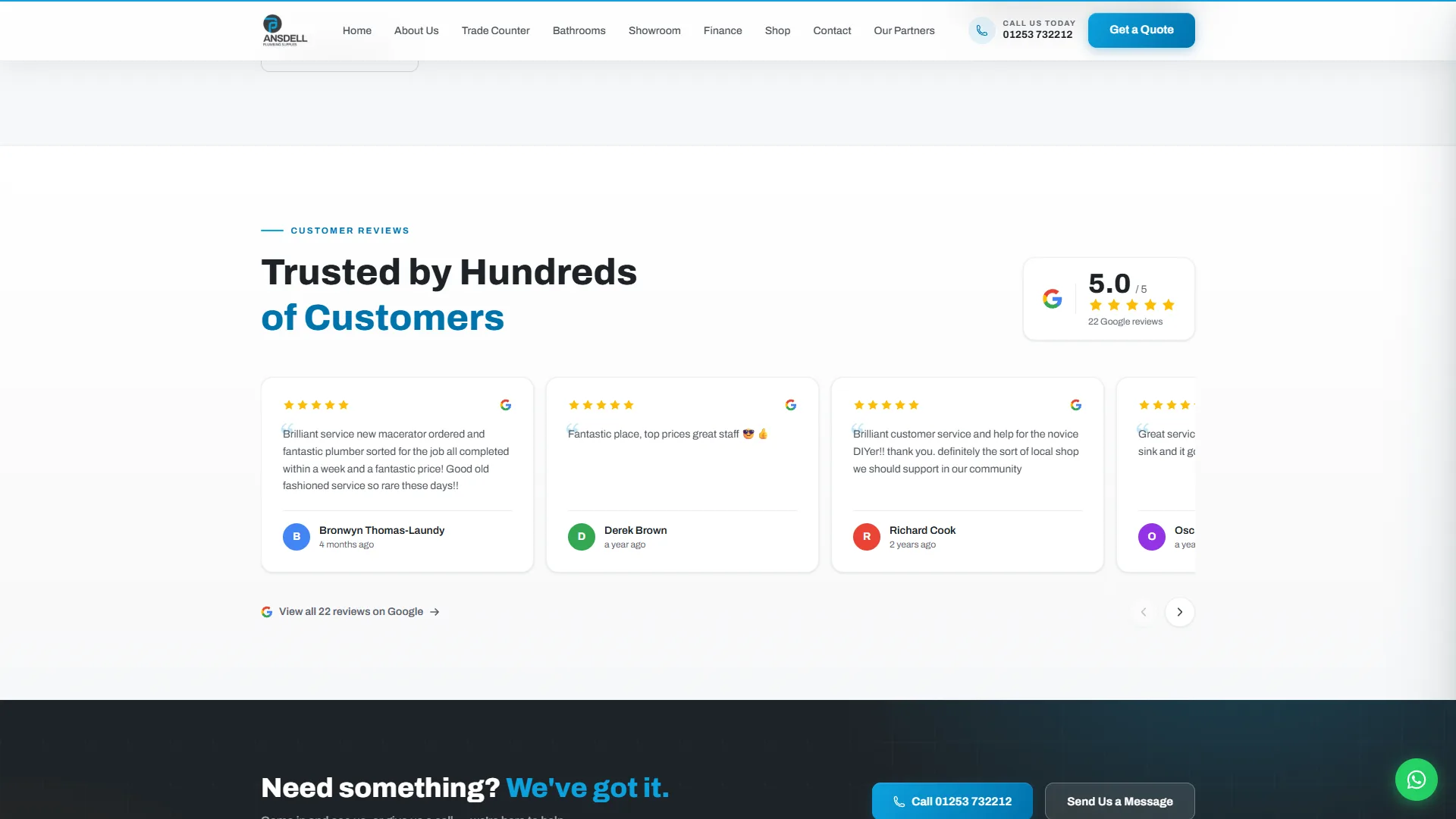Screen dimensions: 1456x819
Task: Click the Call 01253 732212 button
Action: click(952, 801)
